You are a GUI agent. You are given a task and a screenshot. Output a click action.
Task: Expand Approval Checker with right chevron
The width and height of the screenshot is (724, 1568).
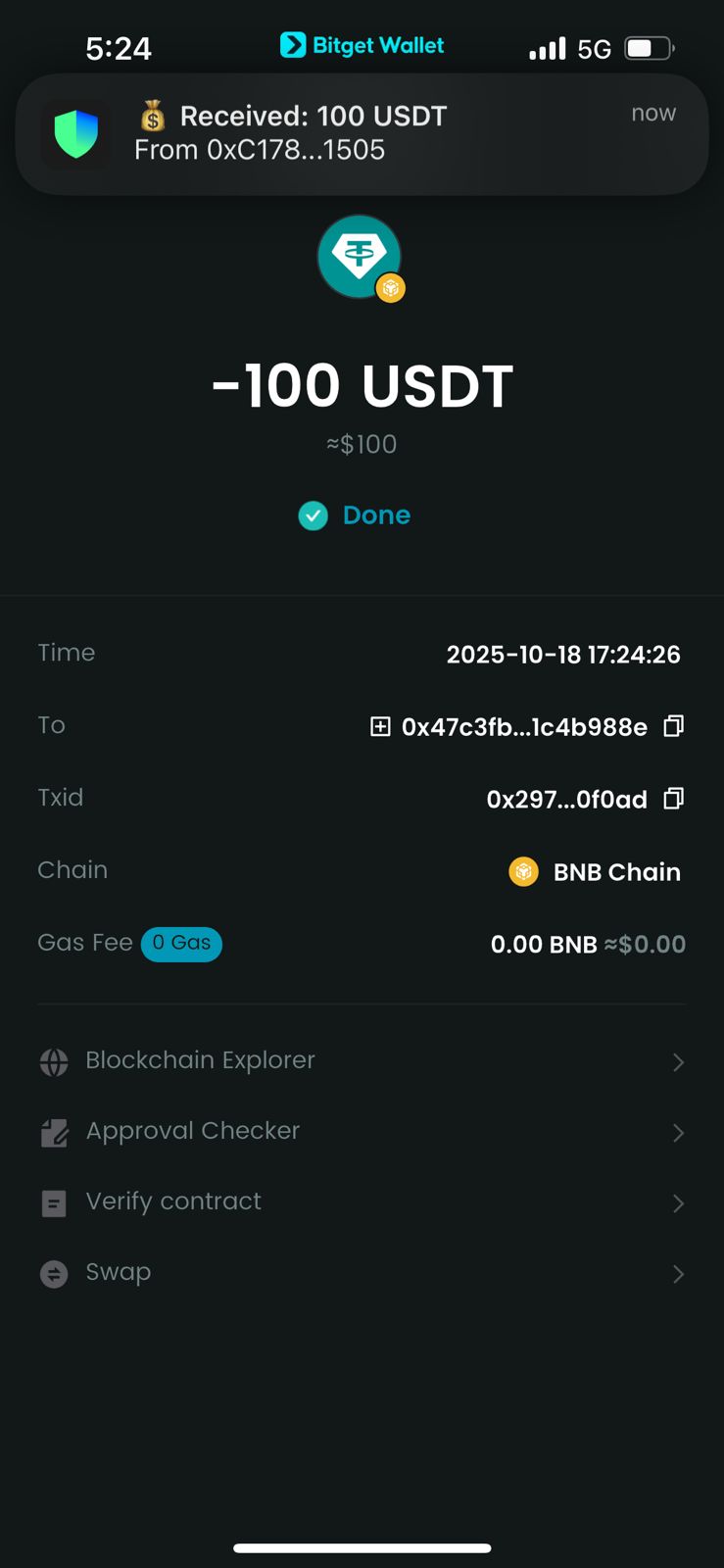click(678, 1133)
